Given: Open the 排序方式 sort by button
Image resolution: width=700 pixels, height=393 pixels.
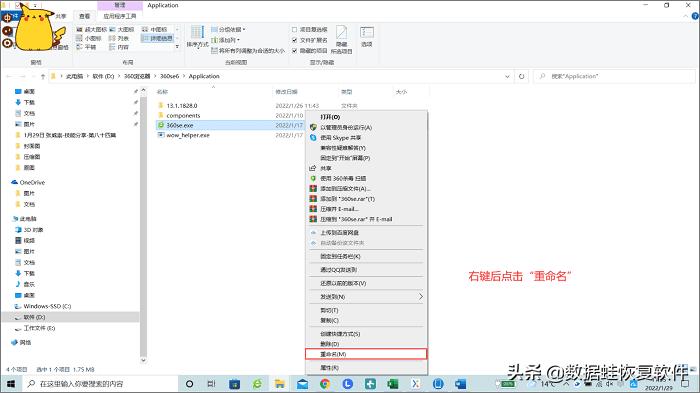Looking at the screenshot, I should pos(197,37).
